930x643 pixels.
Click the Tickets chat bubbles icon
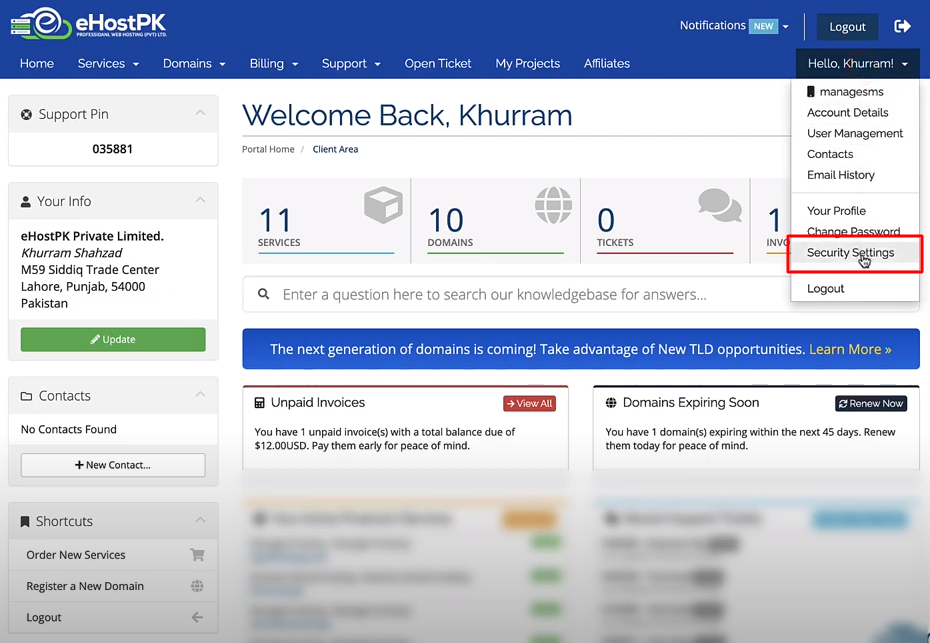click(719, 205)
